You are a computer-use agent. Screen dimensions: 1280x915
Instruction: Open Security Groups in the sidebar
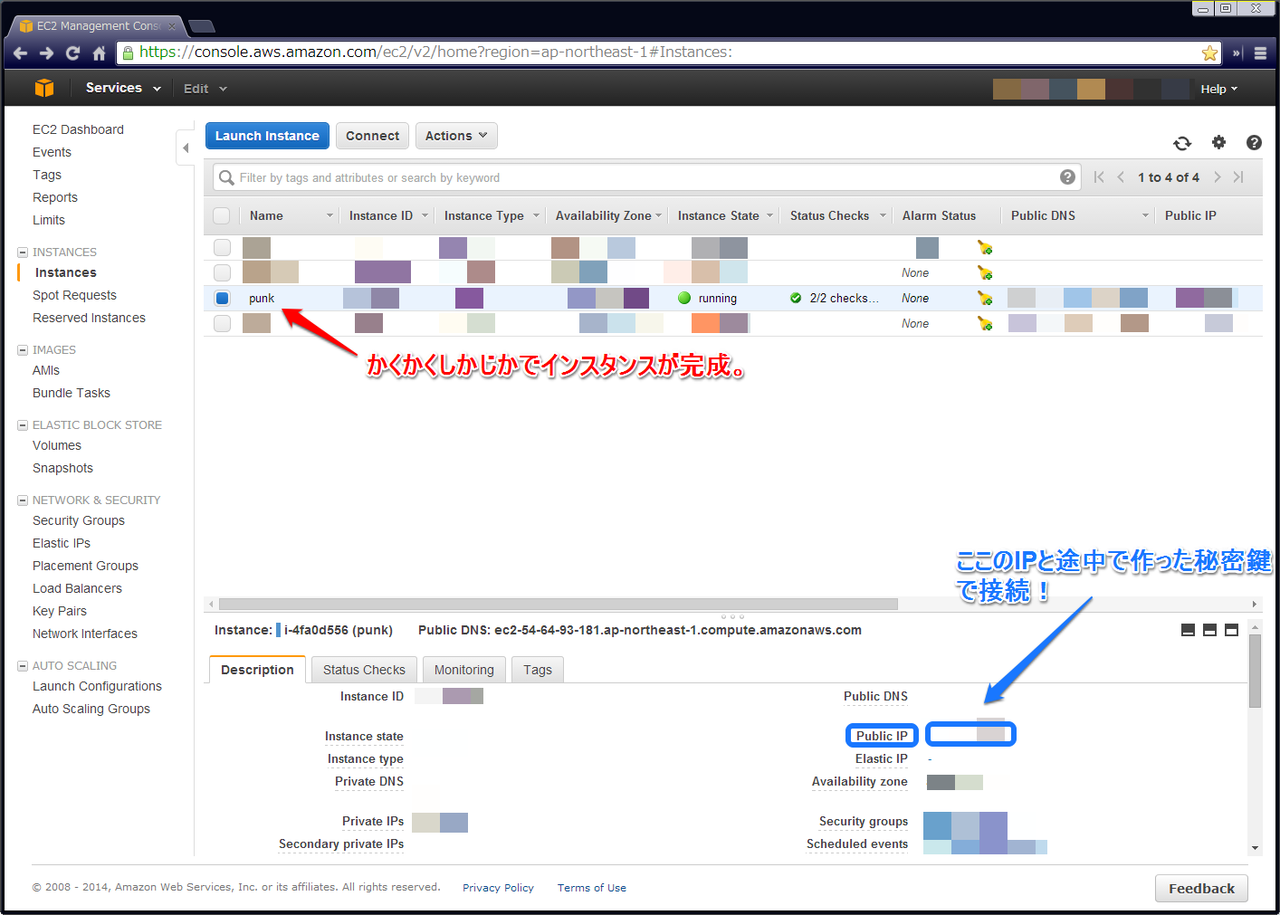point(78,520)
